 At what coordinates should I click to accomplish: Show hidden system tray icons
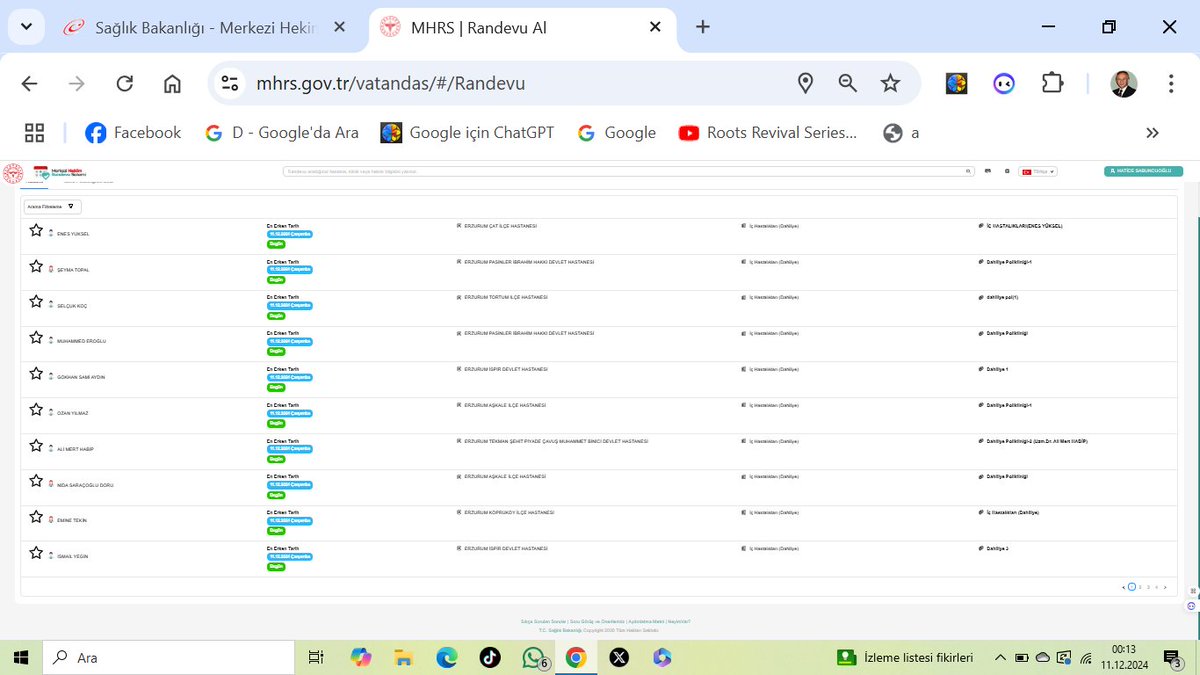[1000, 657]
